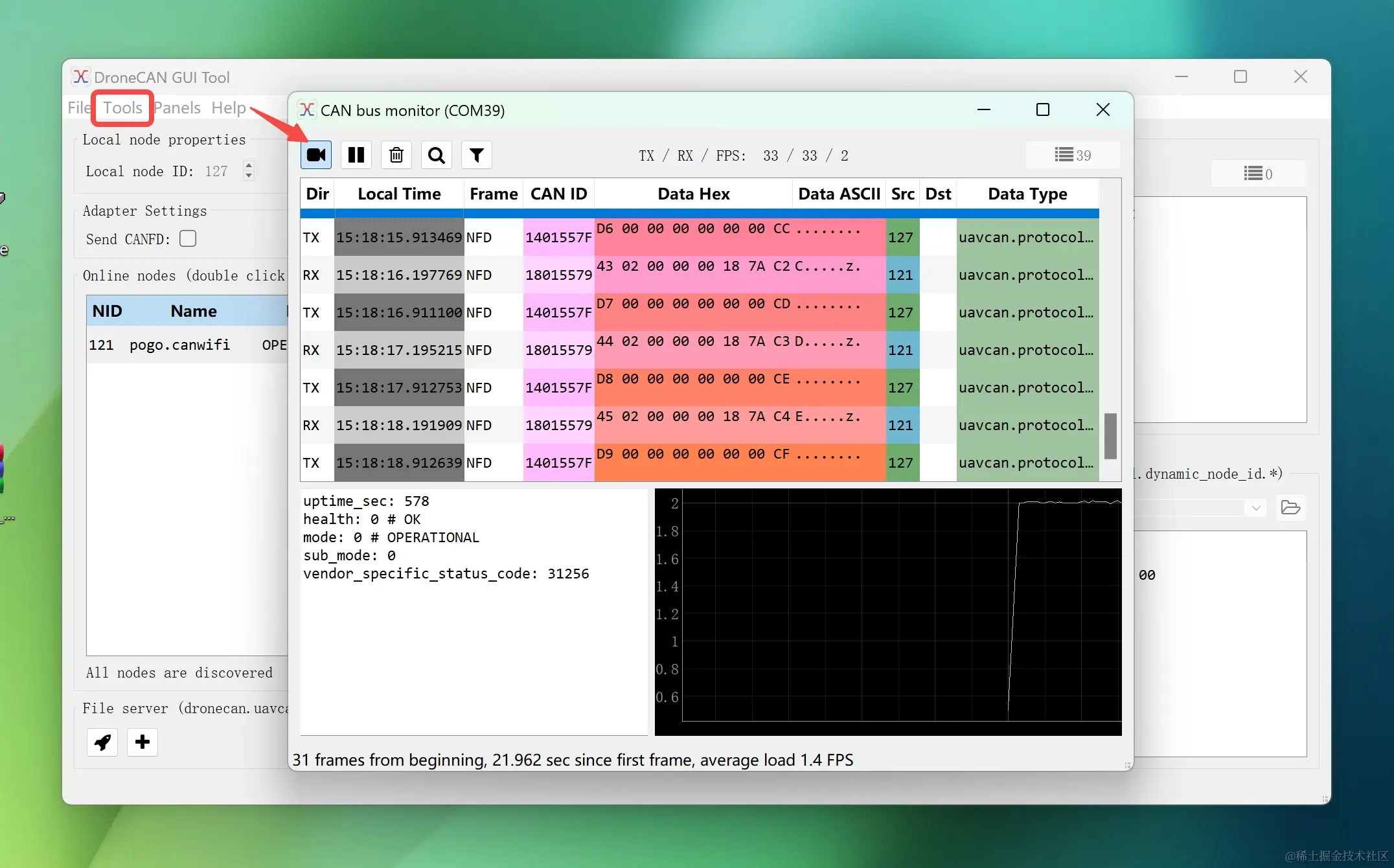This screenshot has height=868, width=1394.
Task: Open search in bus monitor
Action: click(x=437, y=155)
